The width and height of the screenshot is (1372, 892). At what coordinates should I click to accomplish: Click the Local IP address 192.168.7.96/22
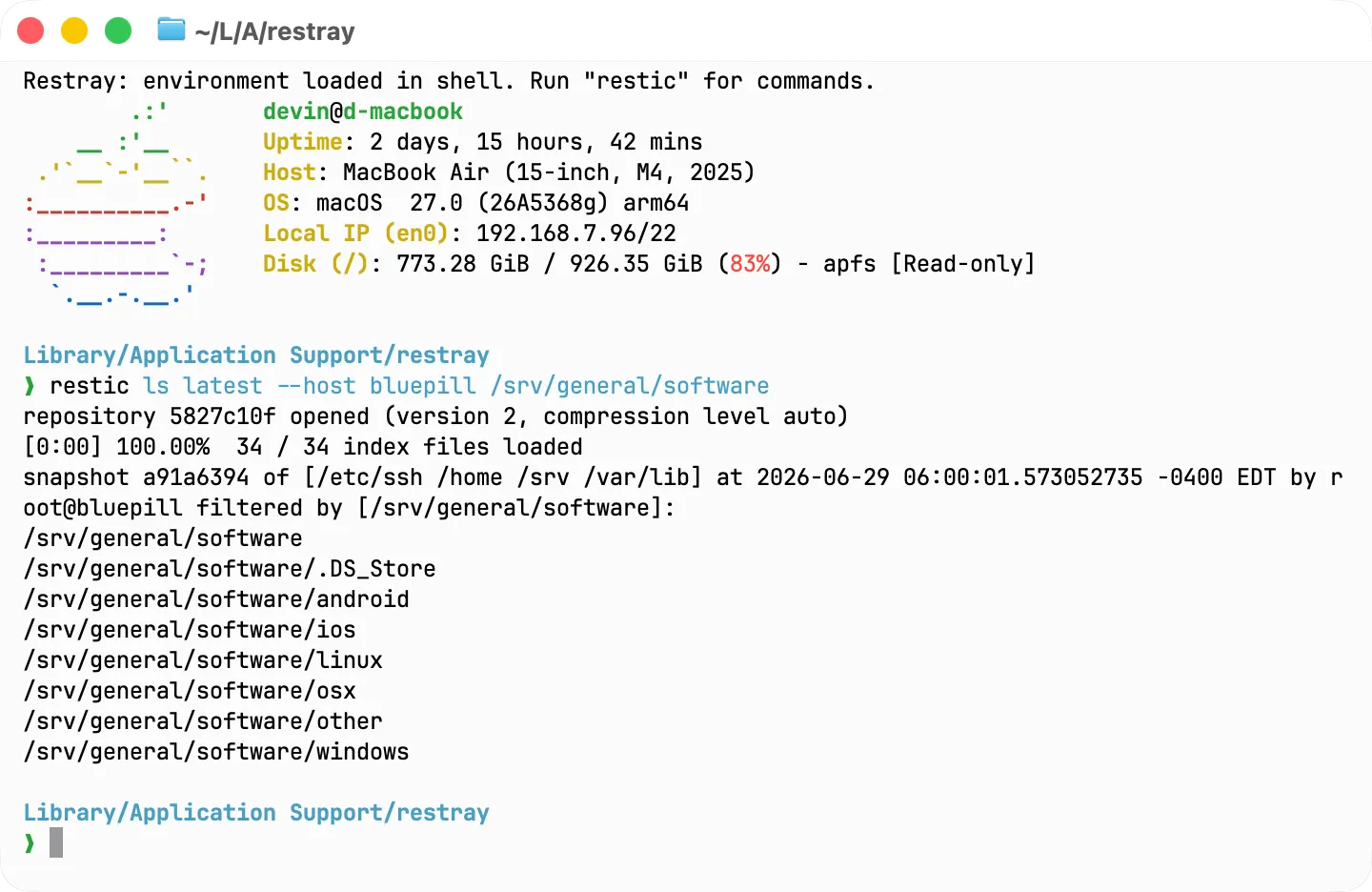pyautogui.click(x=576, y=233)
